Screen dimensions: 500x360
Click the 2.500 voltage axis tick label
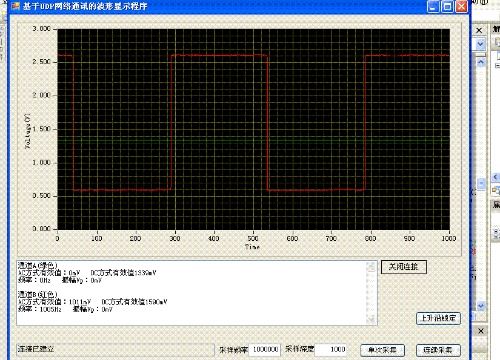click(41, 62)
